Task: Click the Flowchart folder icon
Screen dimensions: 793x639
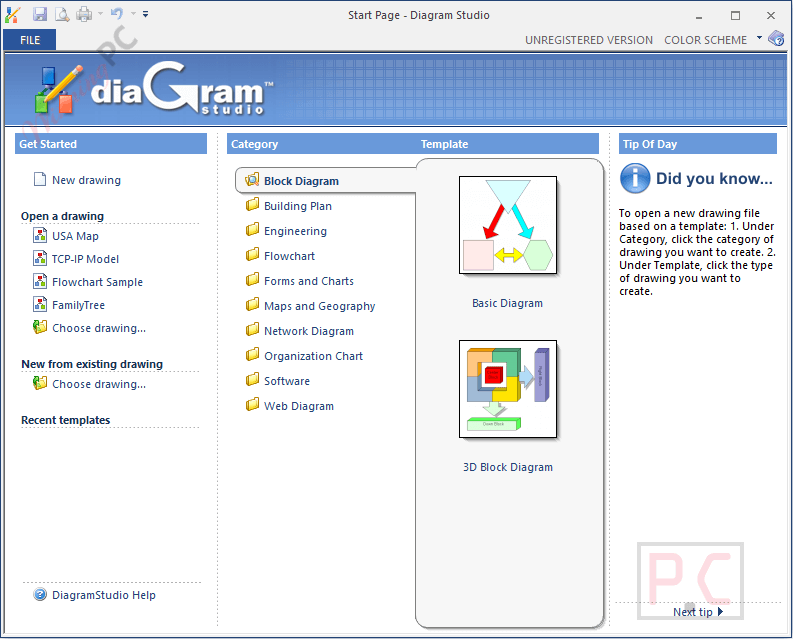Action: 252,254
